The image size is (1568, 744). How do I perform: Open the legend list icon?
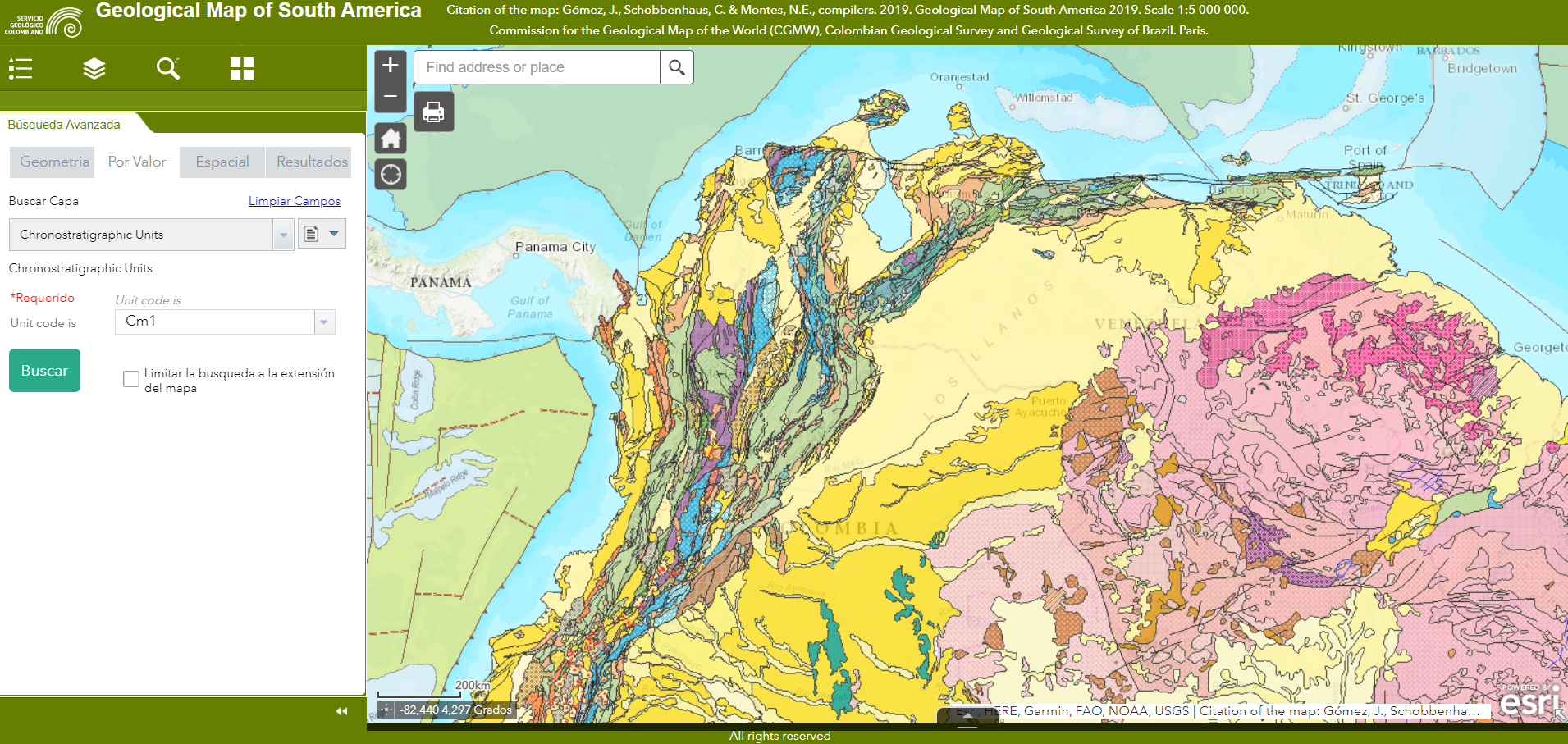(21, 68)
